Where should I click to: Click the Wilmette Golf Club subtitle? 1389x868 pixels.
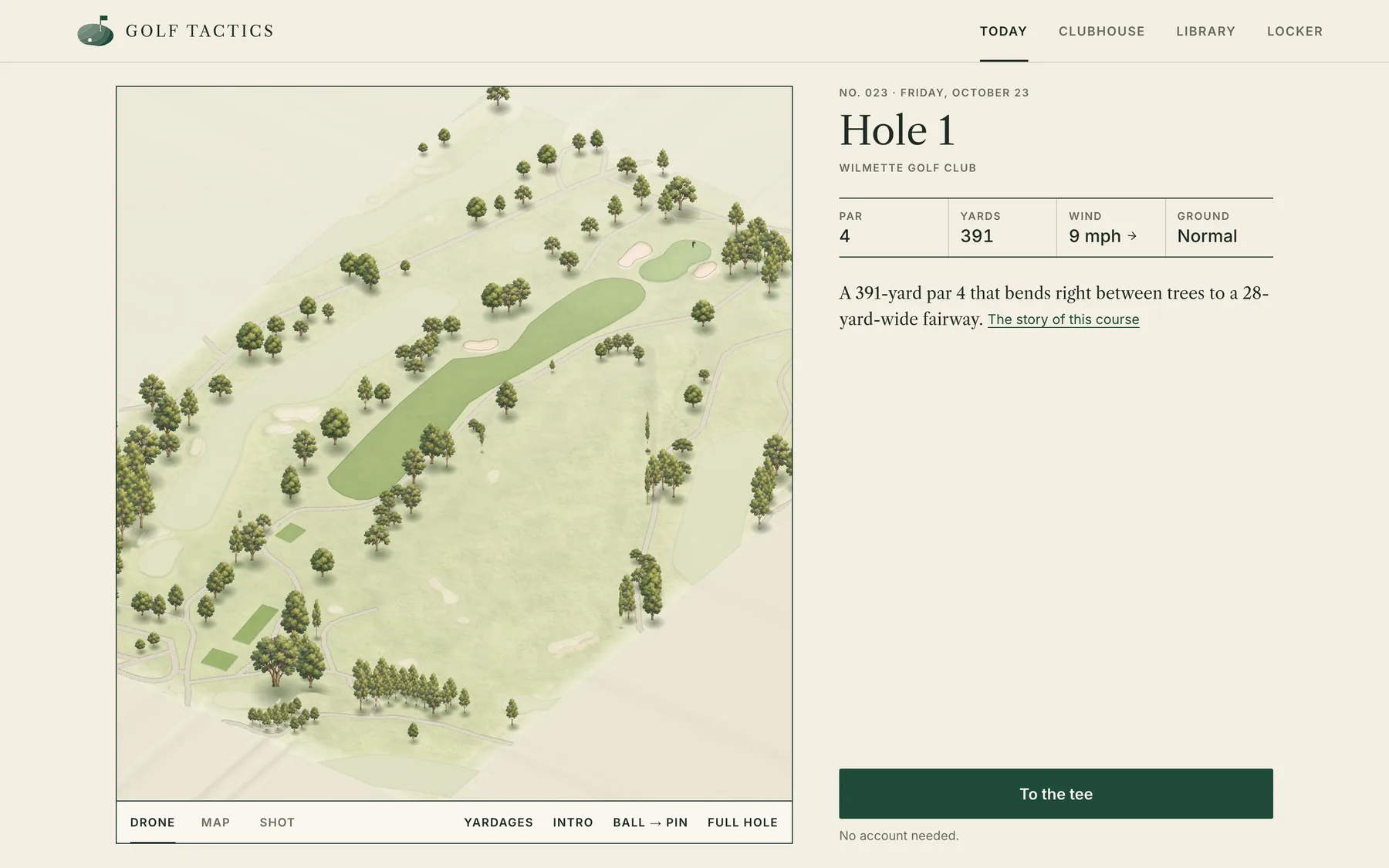coord(907,168)
